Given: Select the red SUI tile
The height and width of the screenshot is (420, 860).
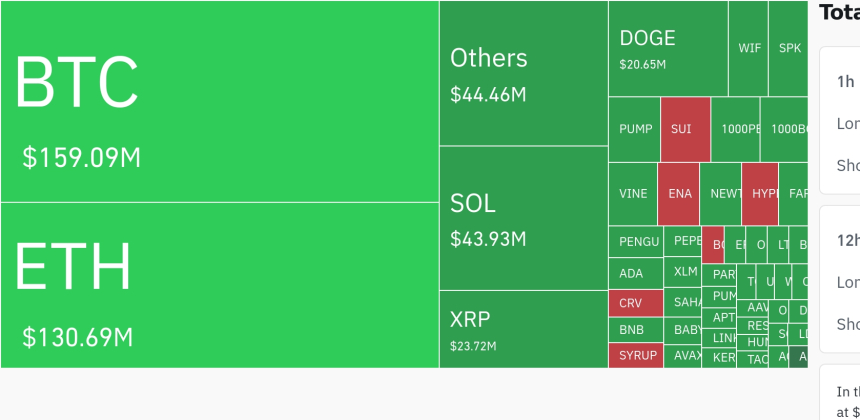Looking at the screenshot, I should 685,129.
